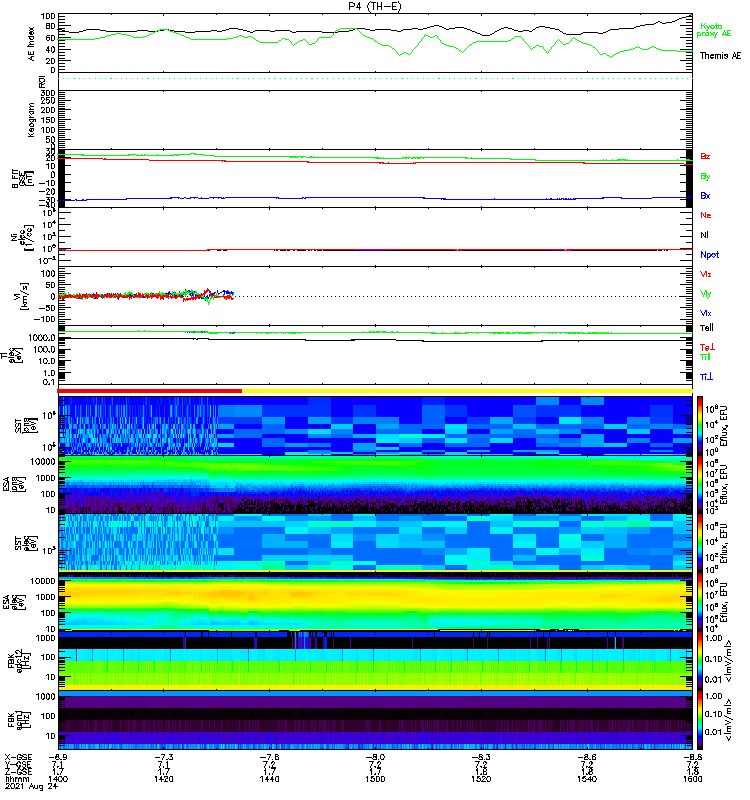Click the 1500 time tick label
Screen dimensions: 750x800
tap(375, 779)
